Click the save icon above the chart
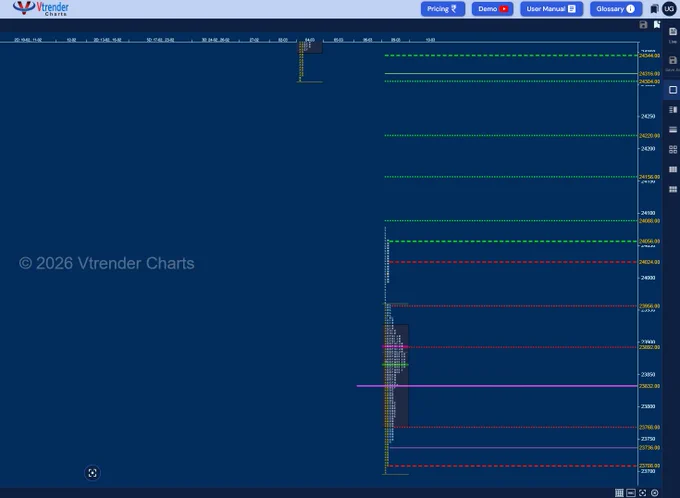680x498 pixels. tap(643, 25)
